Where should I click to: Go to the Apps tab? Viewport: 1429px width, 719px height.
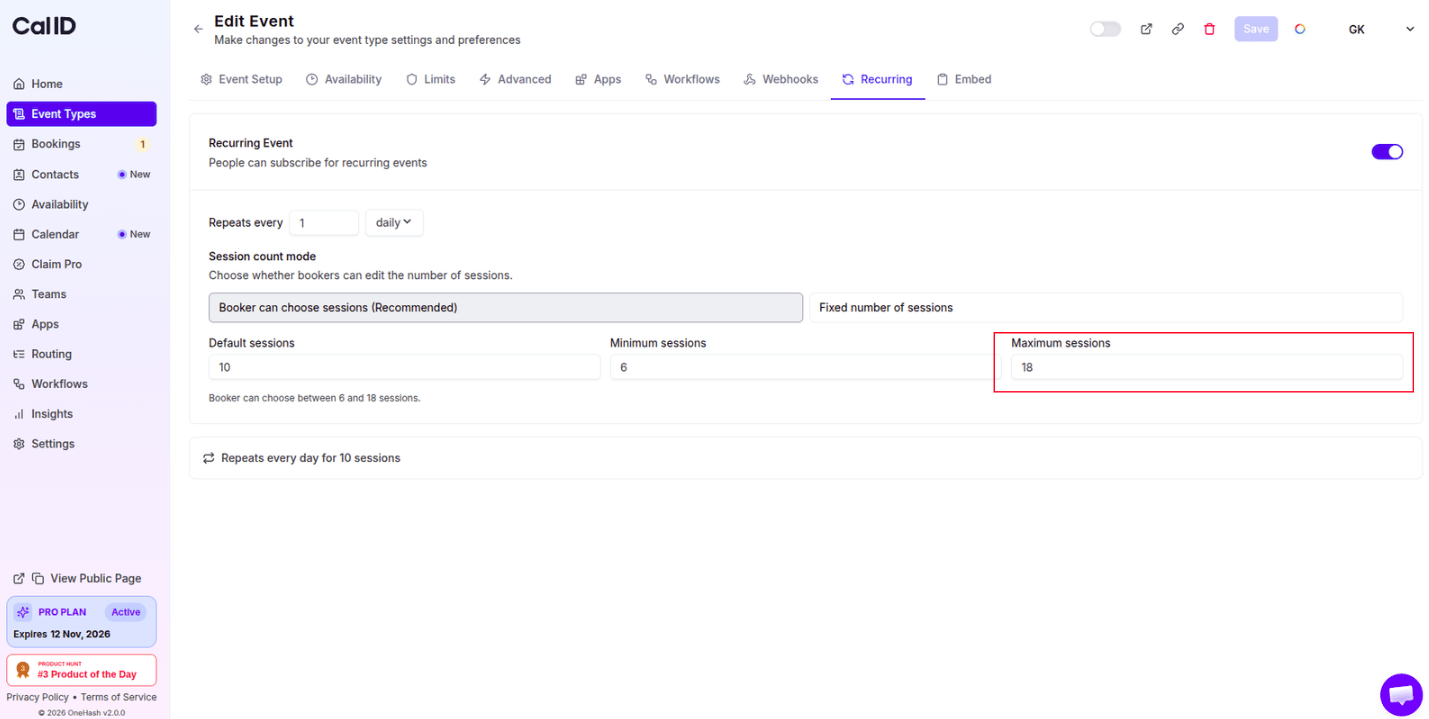598,79
